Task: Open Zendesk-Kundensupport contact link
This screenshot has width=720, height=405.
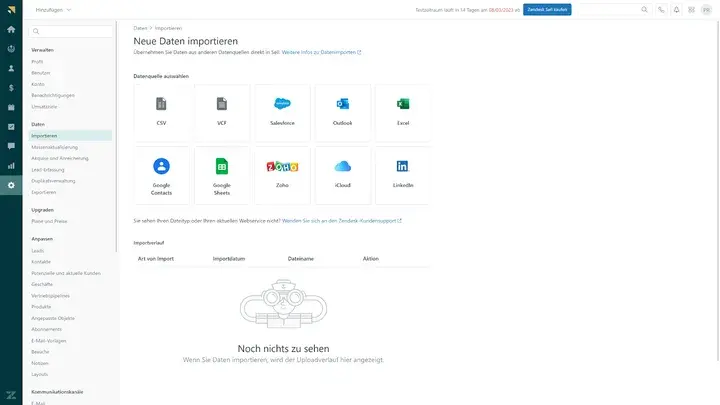Action: pyautogui.click(x=342, y=221)
